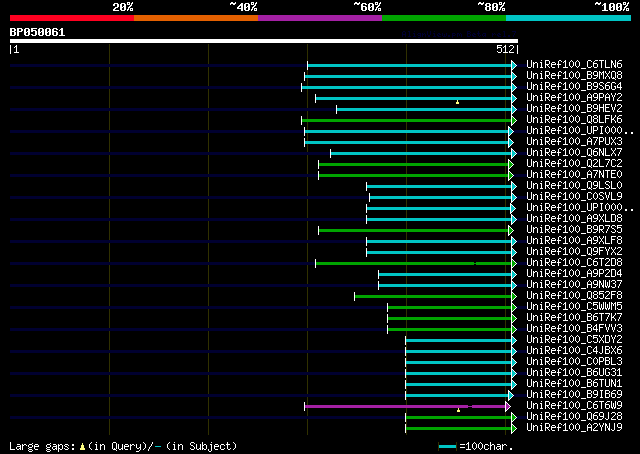Click the UniRef100_C5XDY2 label
Screen dimensions: 640x454
coord(574,340)
